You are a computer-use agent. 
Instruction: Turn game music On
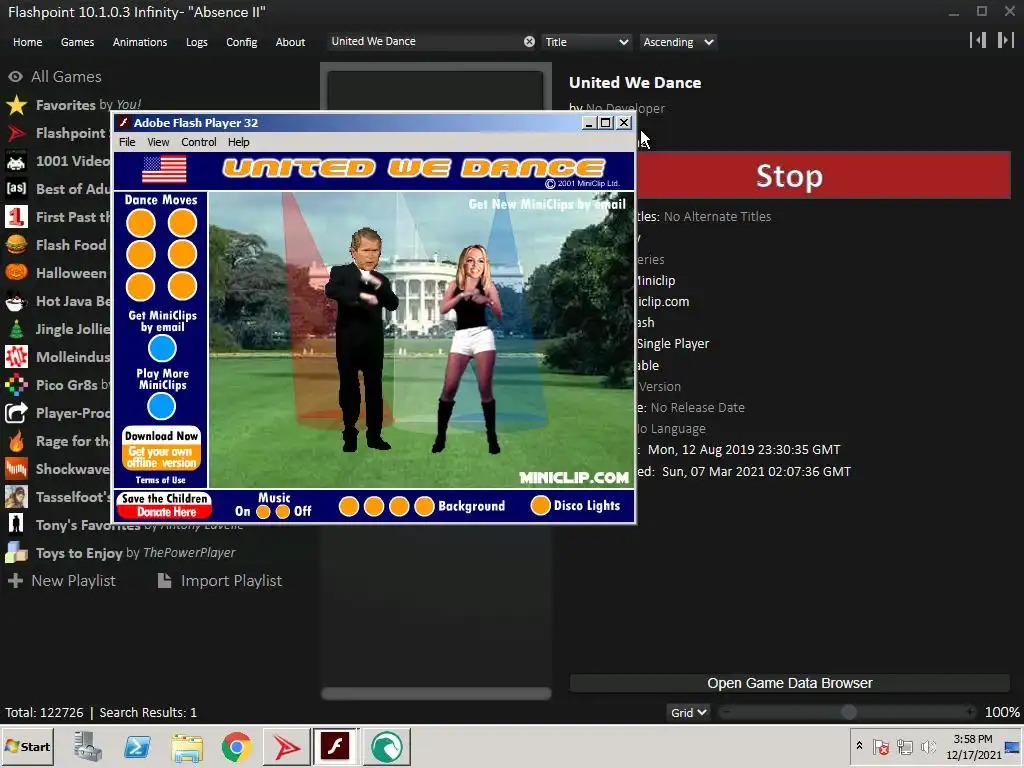(x=263, y=511)
